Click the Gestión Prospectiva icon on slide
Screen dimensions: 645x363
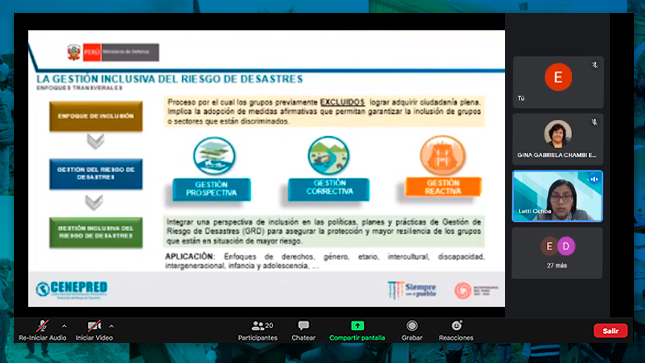click(214, 156)
